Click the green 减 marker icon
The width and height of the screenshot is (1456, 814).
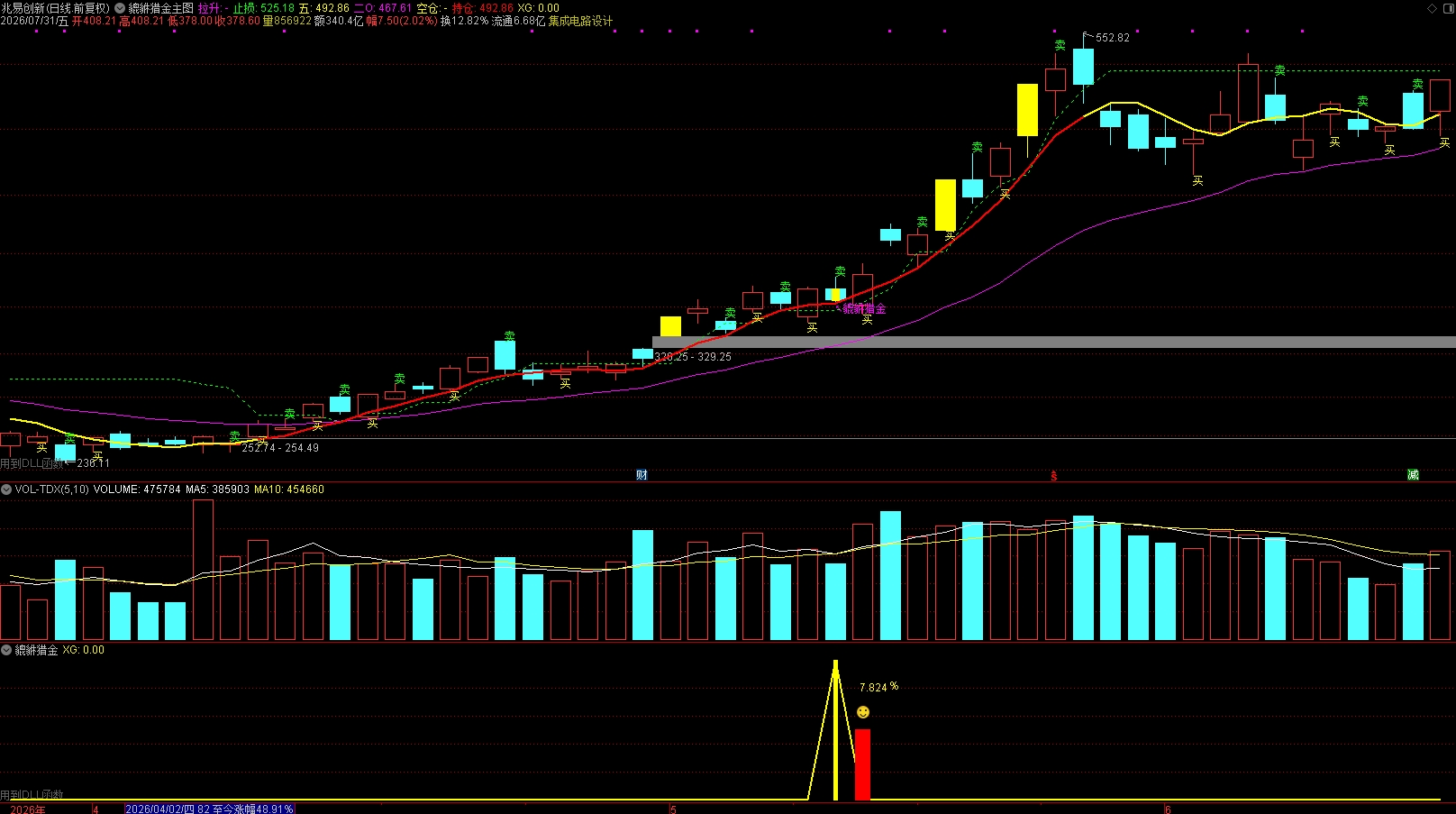[1413, 475]
